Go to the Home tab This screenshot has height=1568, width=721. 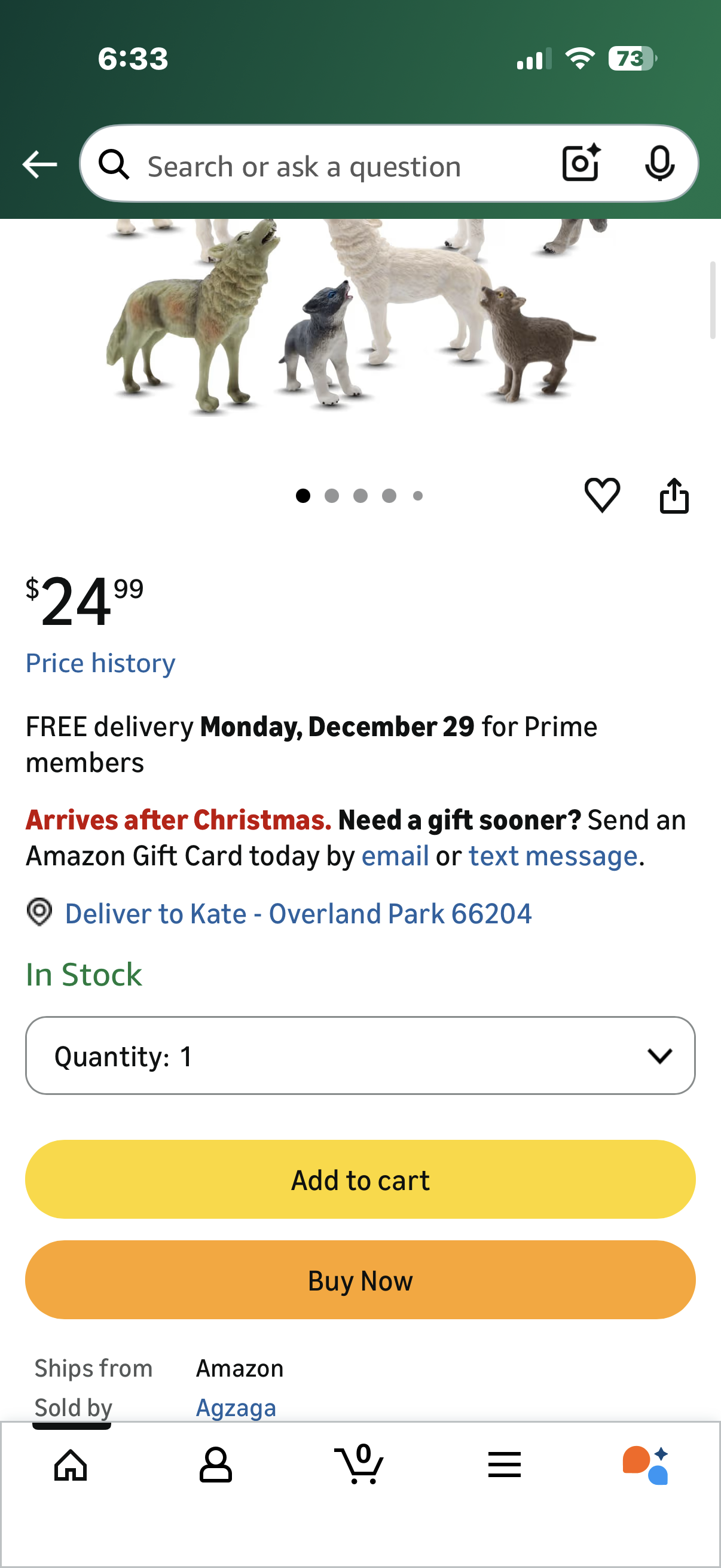coord(71,1465)
